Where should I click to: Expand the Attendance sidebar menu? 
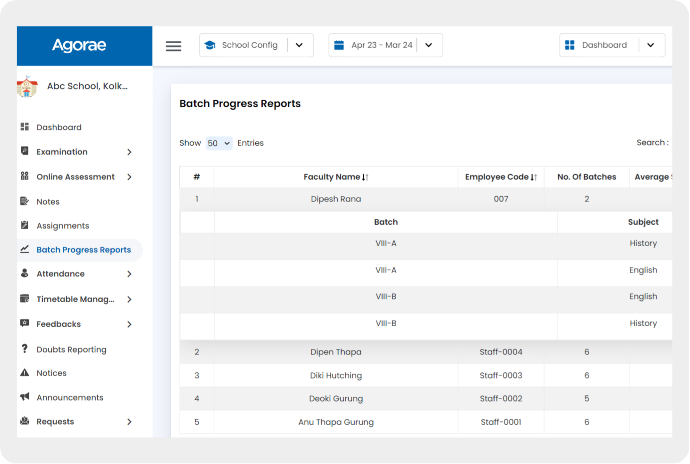[x=129, y=274]
